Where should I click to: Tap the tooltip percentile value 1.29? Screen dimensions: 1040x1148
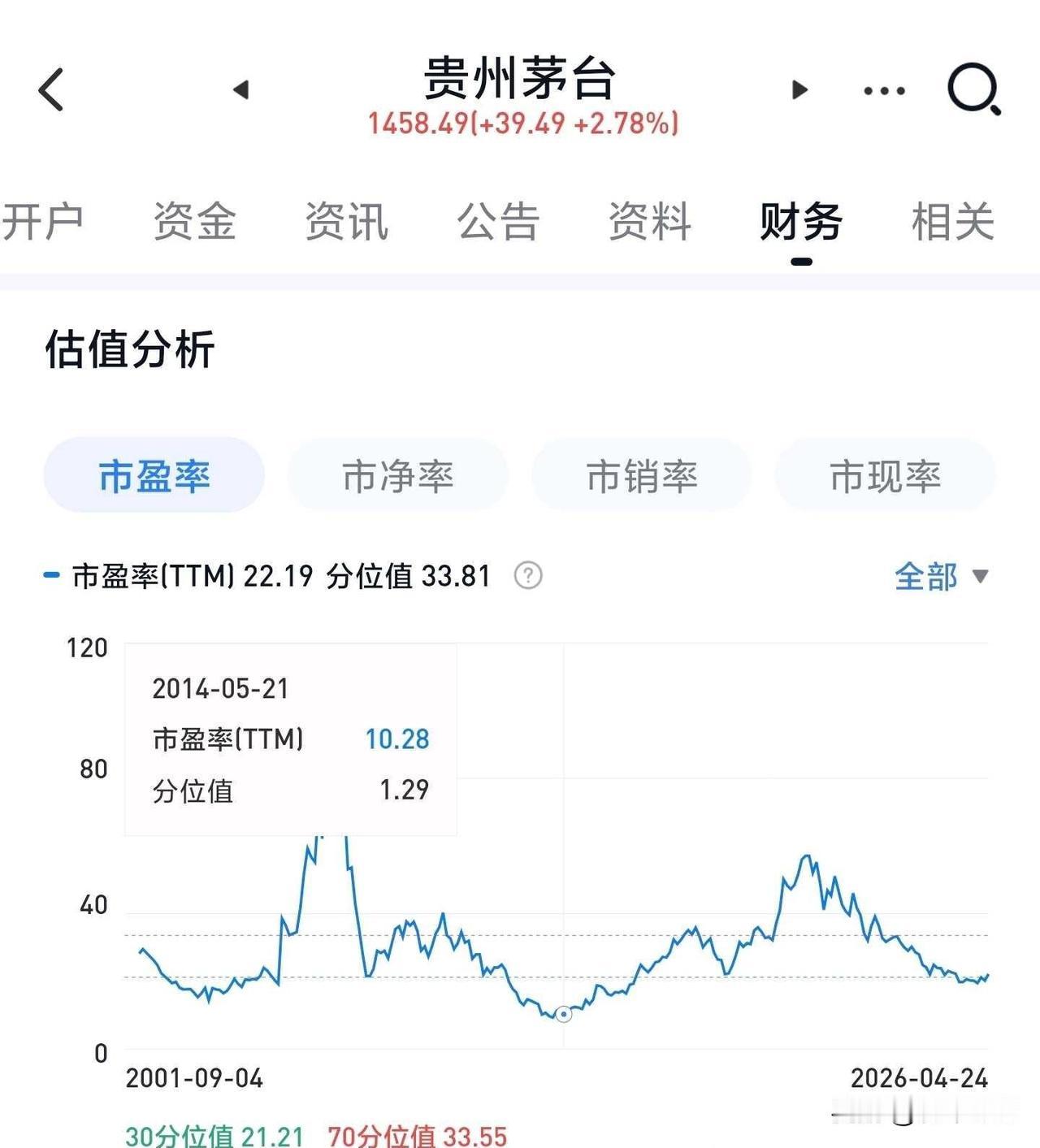405,790
